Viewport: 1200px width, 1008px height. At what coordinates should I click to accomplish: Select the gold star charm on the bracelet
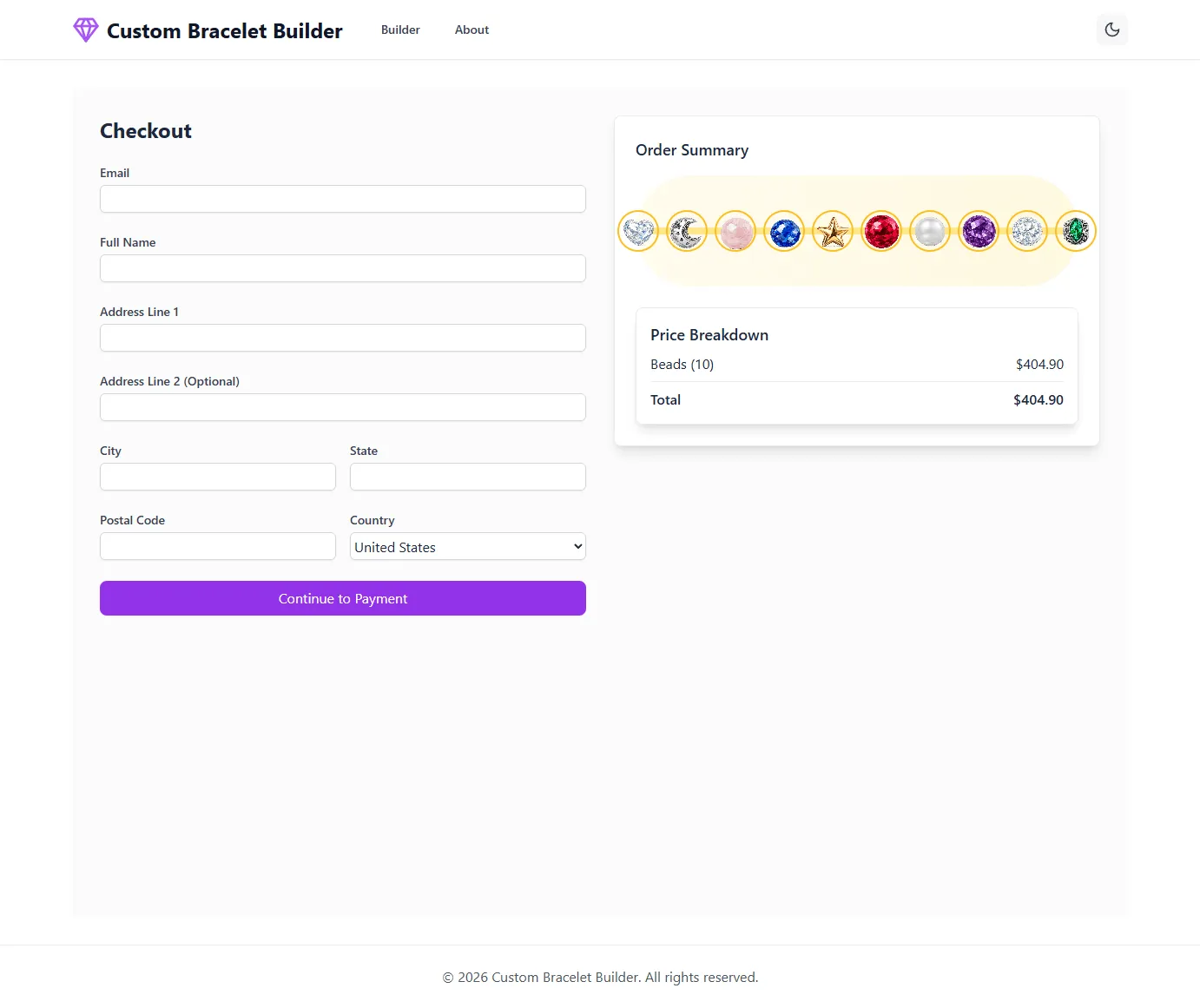[833, 231]
